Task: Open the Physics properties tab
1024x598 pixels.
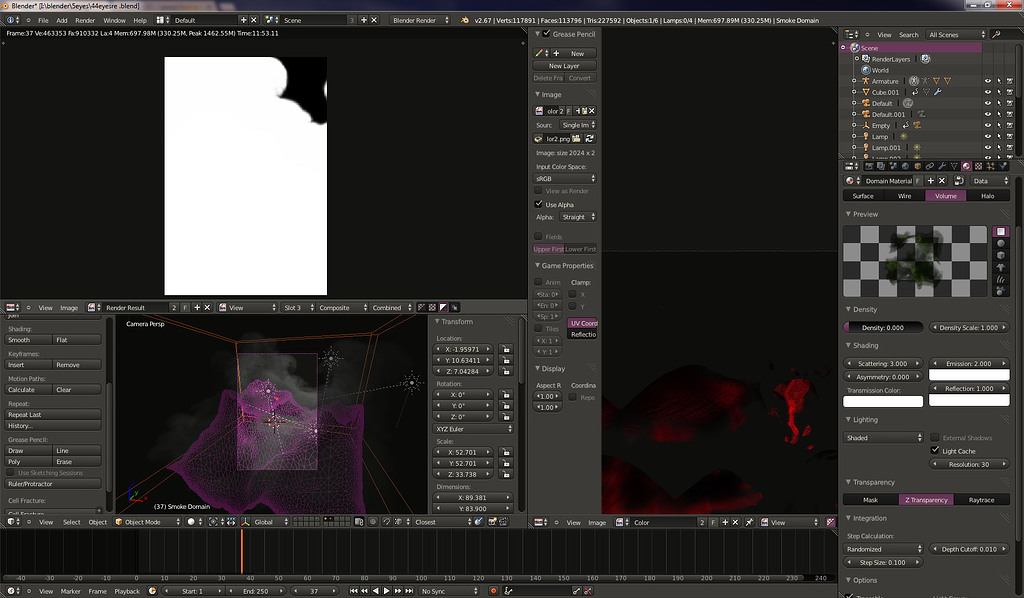Action: 1004,166
